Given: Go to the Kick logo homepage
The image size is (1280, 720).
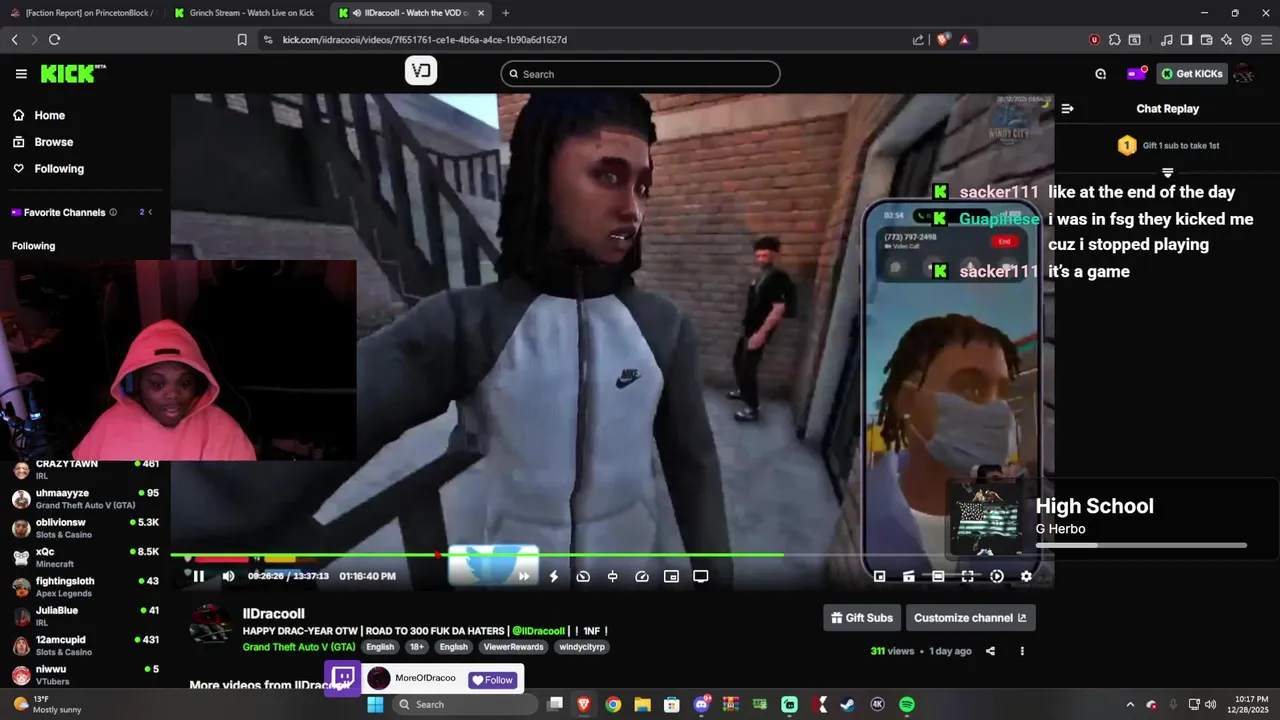Looking at the screenshot, I should [x=72, y=74].
